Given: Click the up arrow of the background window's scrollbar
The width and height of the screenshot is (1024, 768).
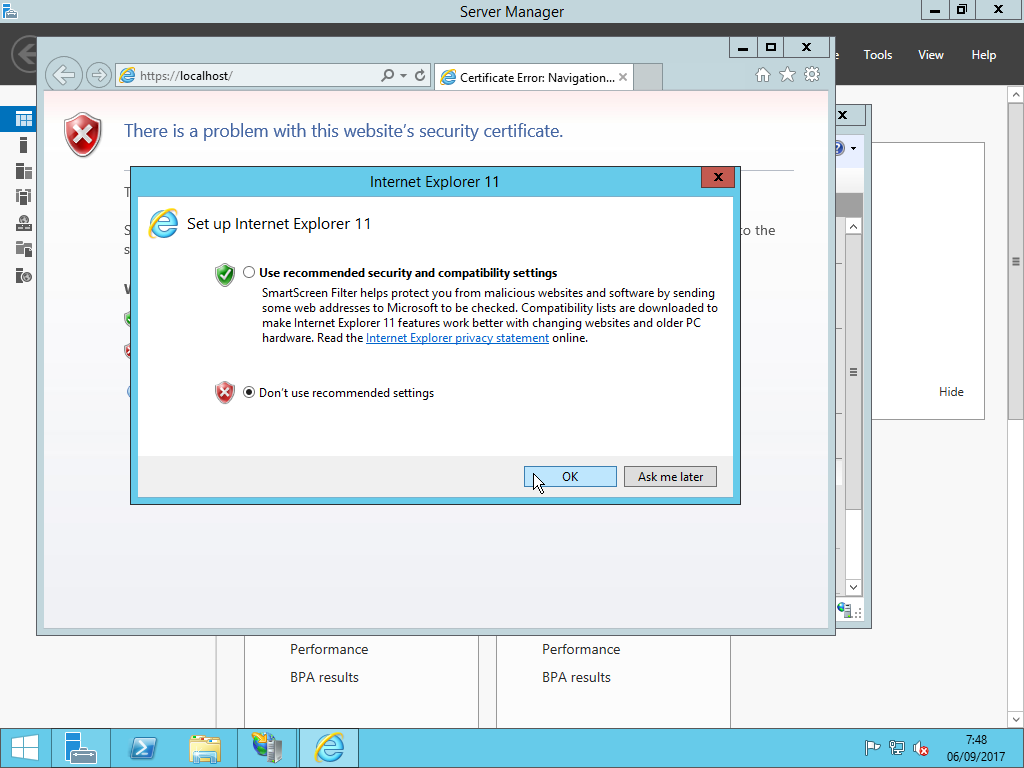Looking at the screenshot, I should click(x=853, y=226).
